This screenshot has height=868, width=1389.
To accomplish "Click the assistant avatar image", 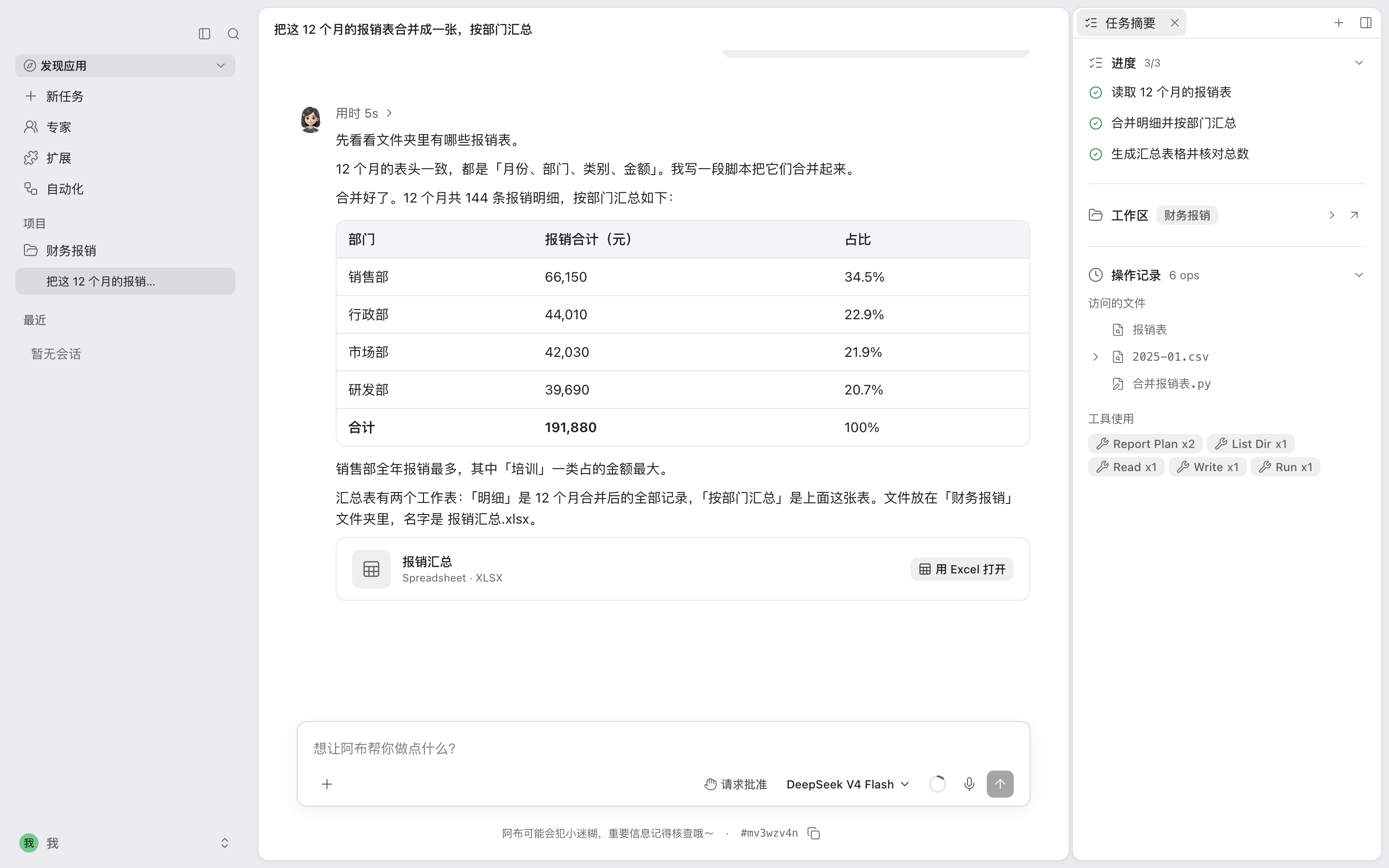I will [311, 120].
